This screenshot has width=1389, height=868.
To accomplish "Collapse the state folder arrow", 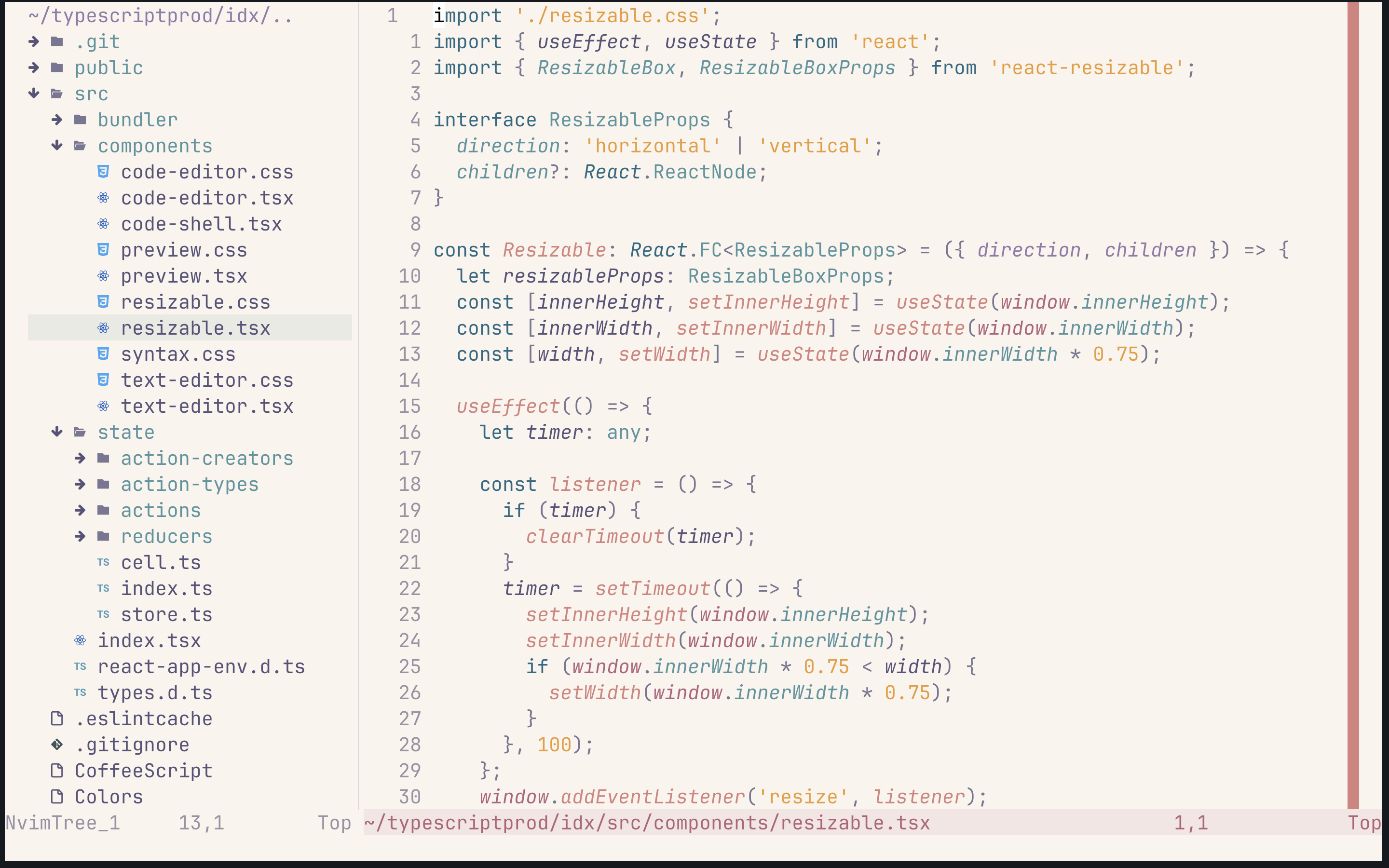I will (57, 432).
